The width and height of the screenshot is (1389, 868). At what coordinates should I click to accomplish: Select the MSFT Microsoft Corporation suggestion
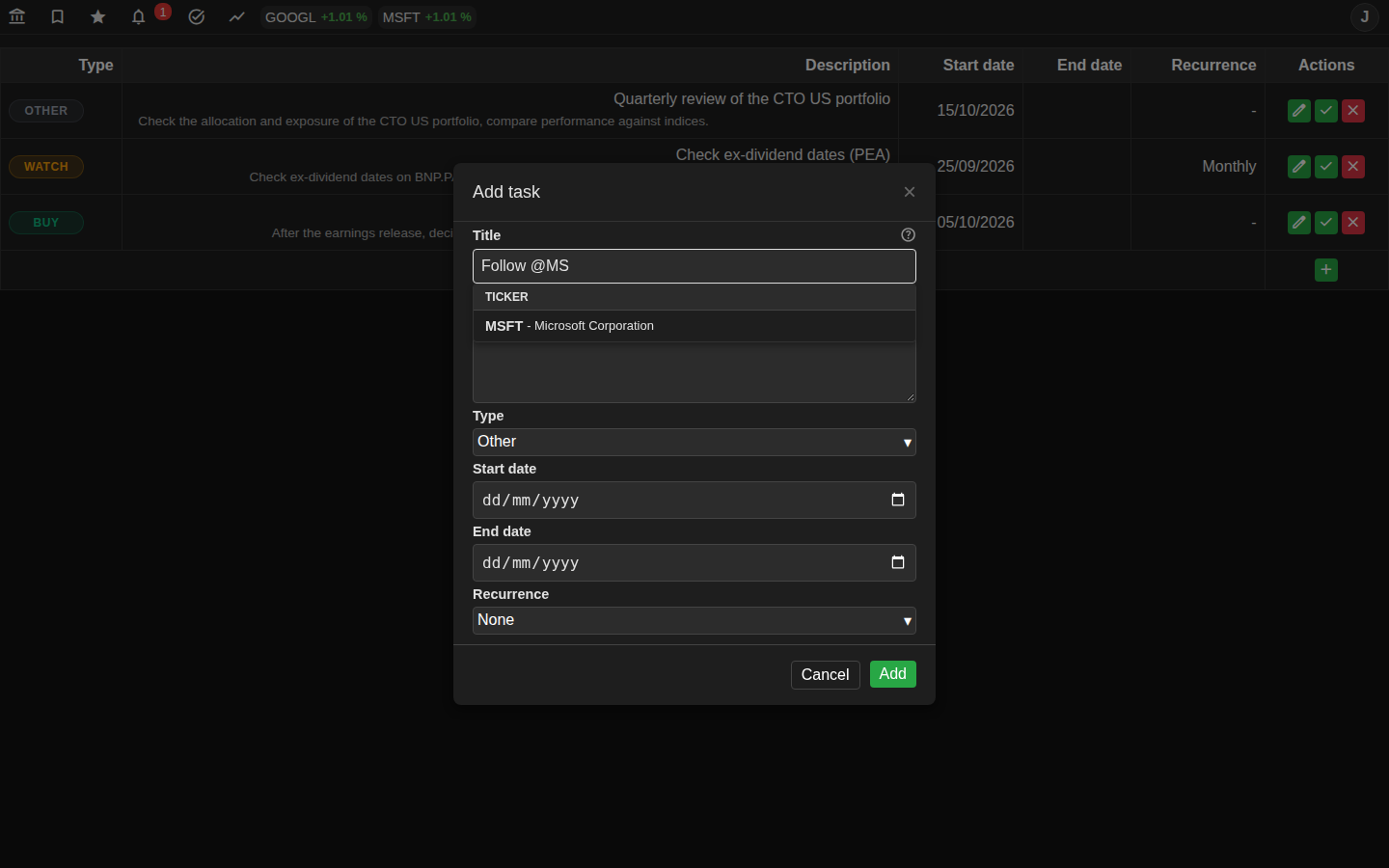tap(694, 326)
